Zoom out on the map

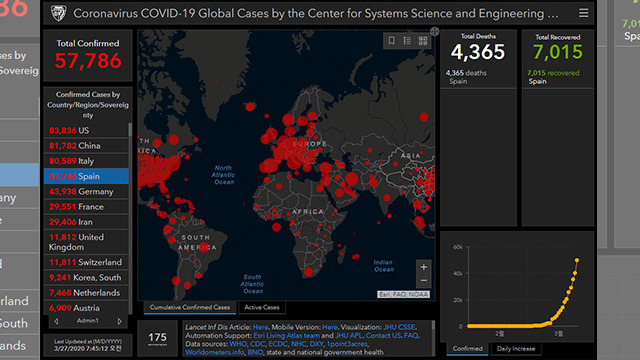(424, 281)
